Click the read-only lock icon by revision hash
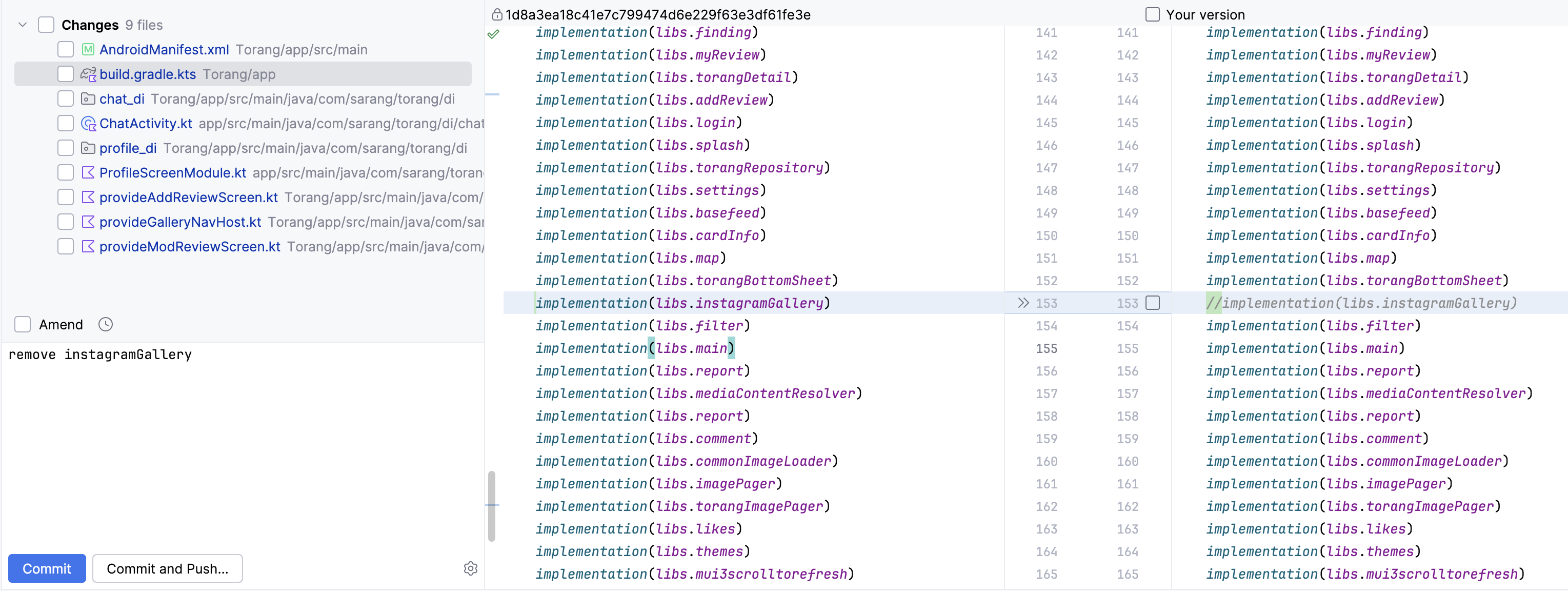Screen dimensions: 1568x591 497,15
